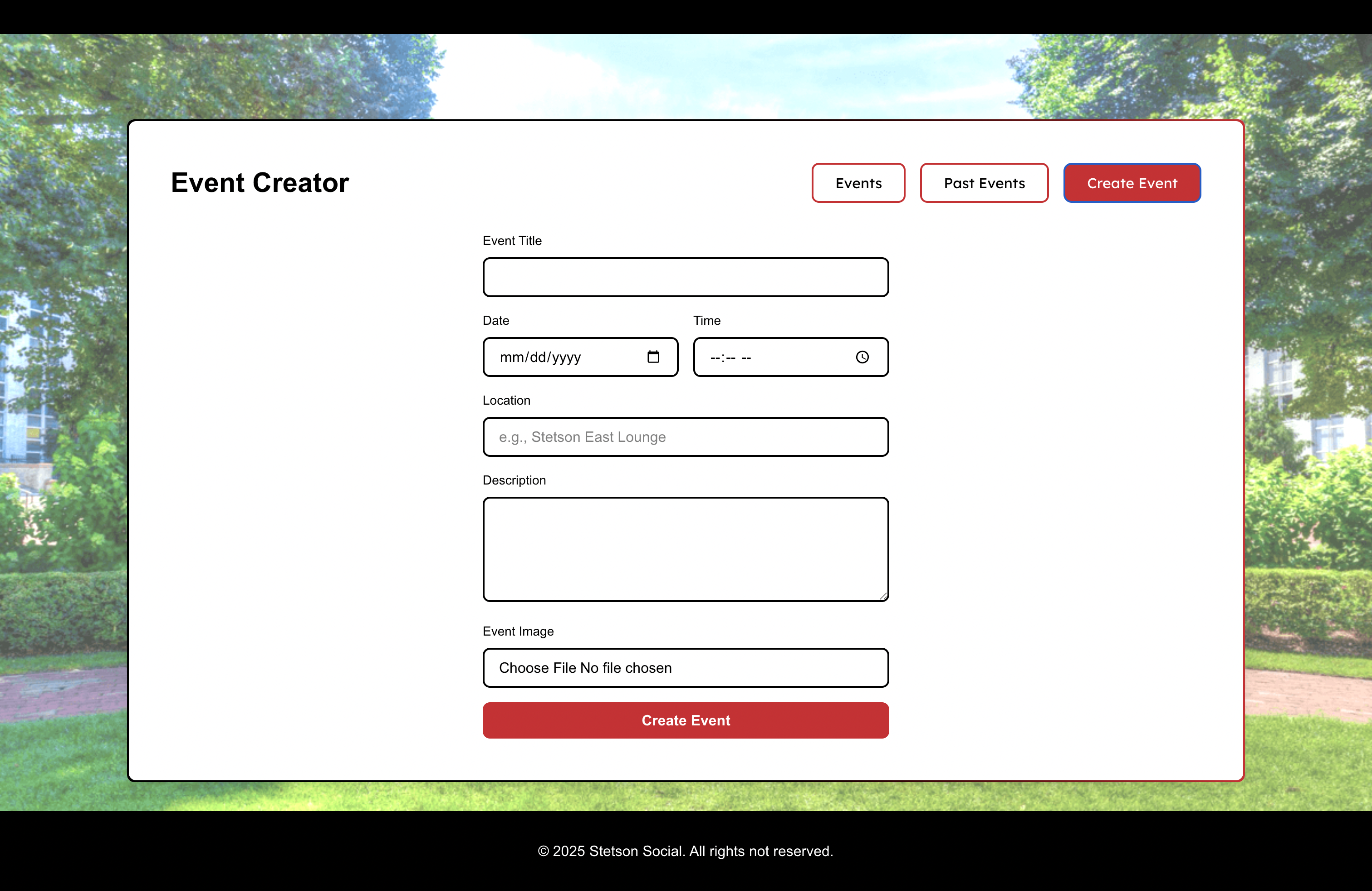Click the time field showing --:-- --
The width and height of the screenshot is (1372, 891).
730,358
